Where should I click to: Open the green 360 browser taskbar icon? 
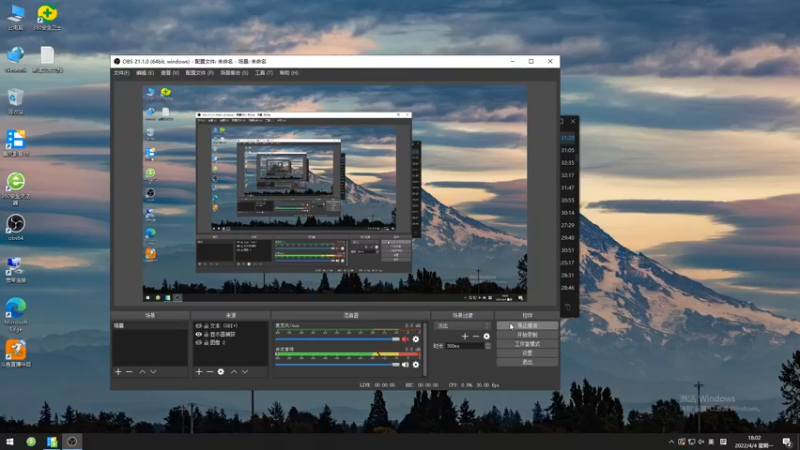tap(31, 441)
